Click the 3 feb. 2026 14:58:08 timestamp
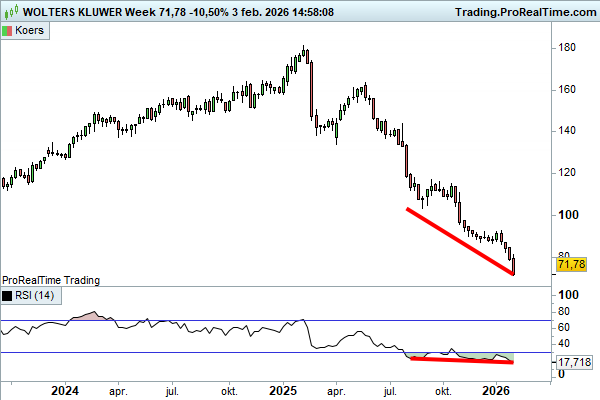 (283, 12)
